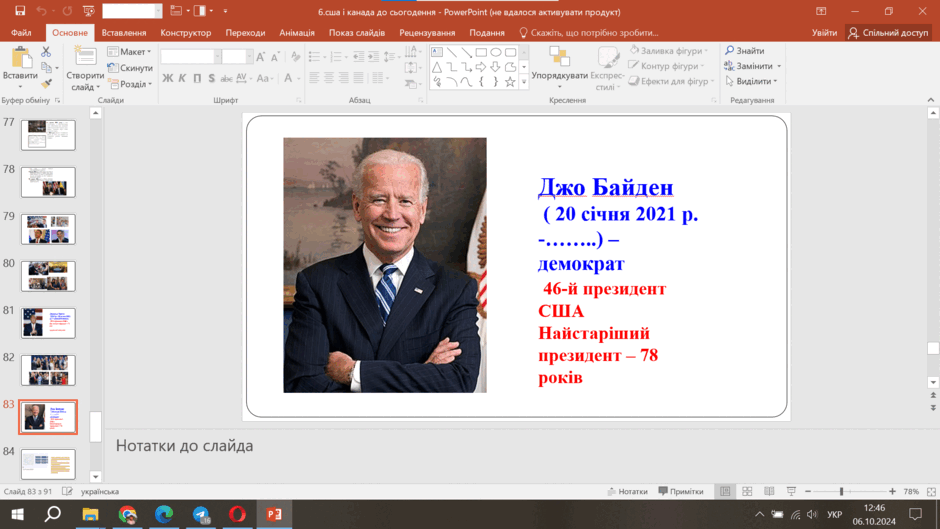
Task: Toggle the Нотатки notes pane
Action: 628,491
